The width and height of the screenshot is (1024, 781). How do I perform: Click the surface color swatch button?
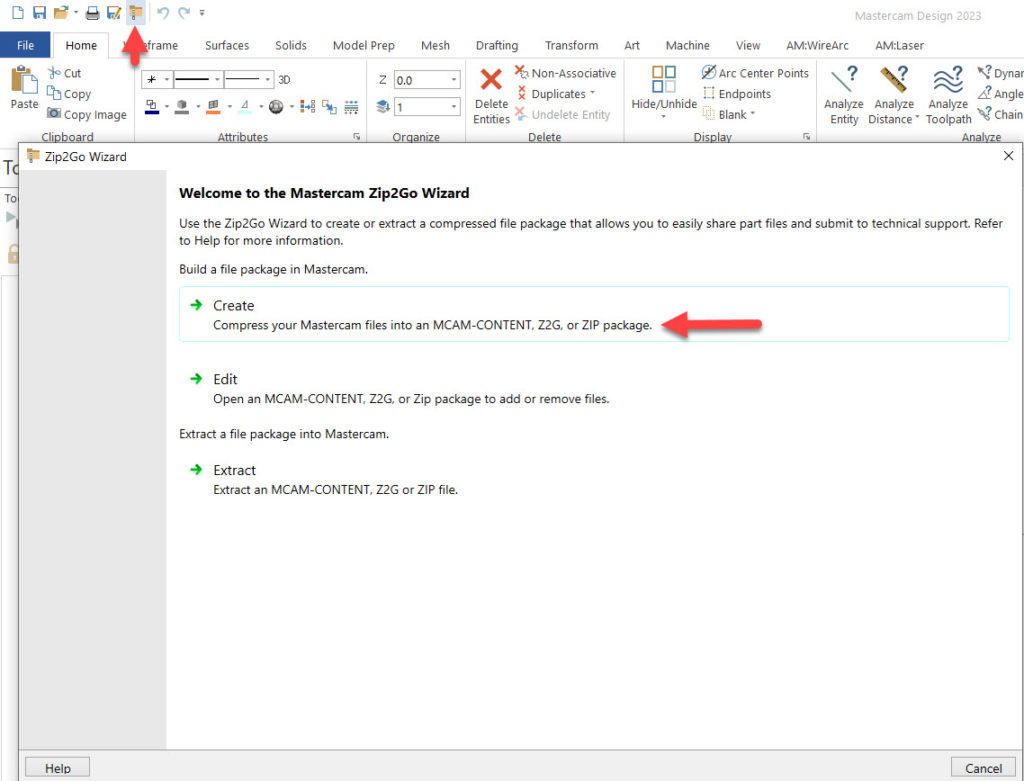pyautogui.click(x=213, y=106)
